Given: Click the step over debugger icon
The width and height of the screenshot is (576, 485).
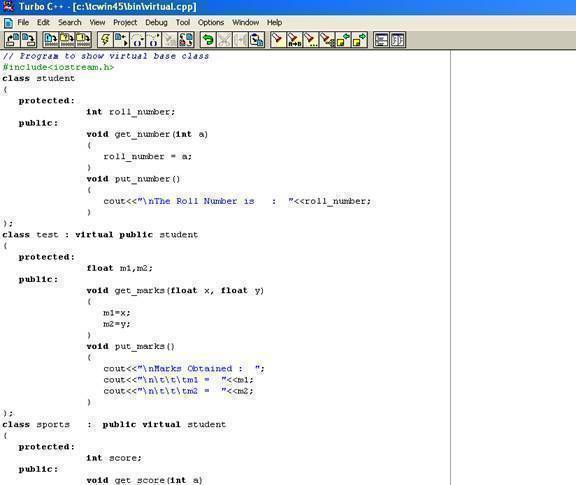Looking at the screenshot, I should click(137, 39).
